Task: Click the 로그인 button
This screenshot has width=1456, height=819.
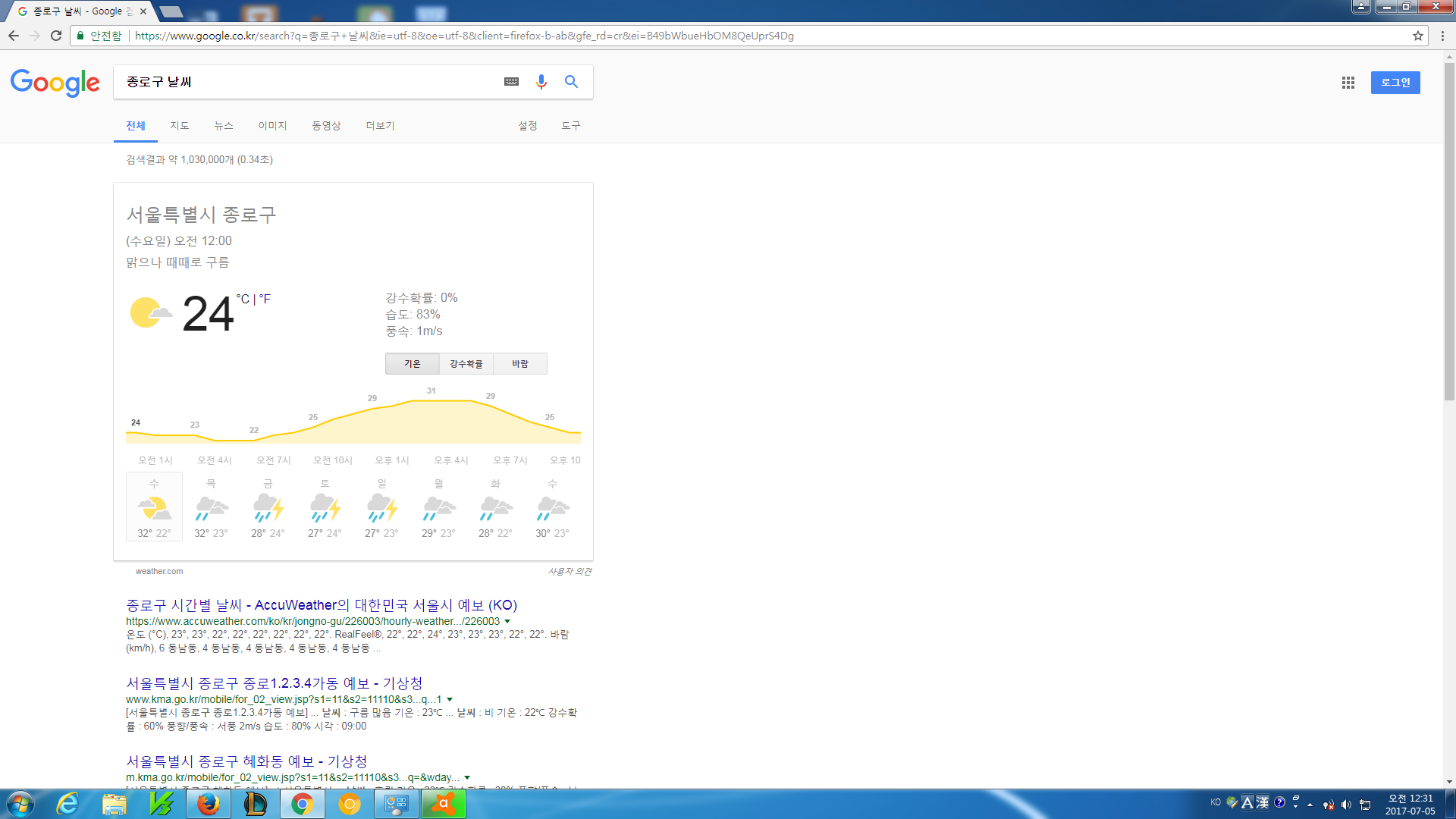Action: pos(1395,83)
